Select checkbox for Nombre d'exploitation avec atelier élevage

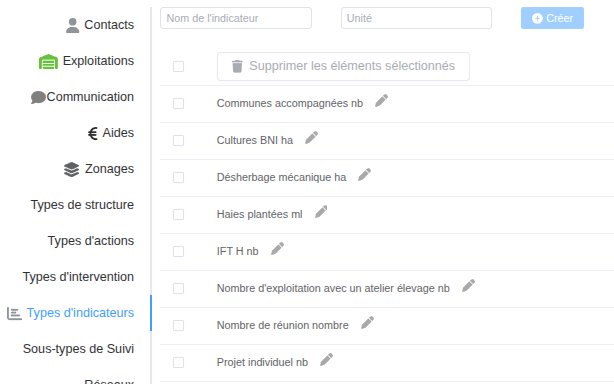tap(179, 288)
